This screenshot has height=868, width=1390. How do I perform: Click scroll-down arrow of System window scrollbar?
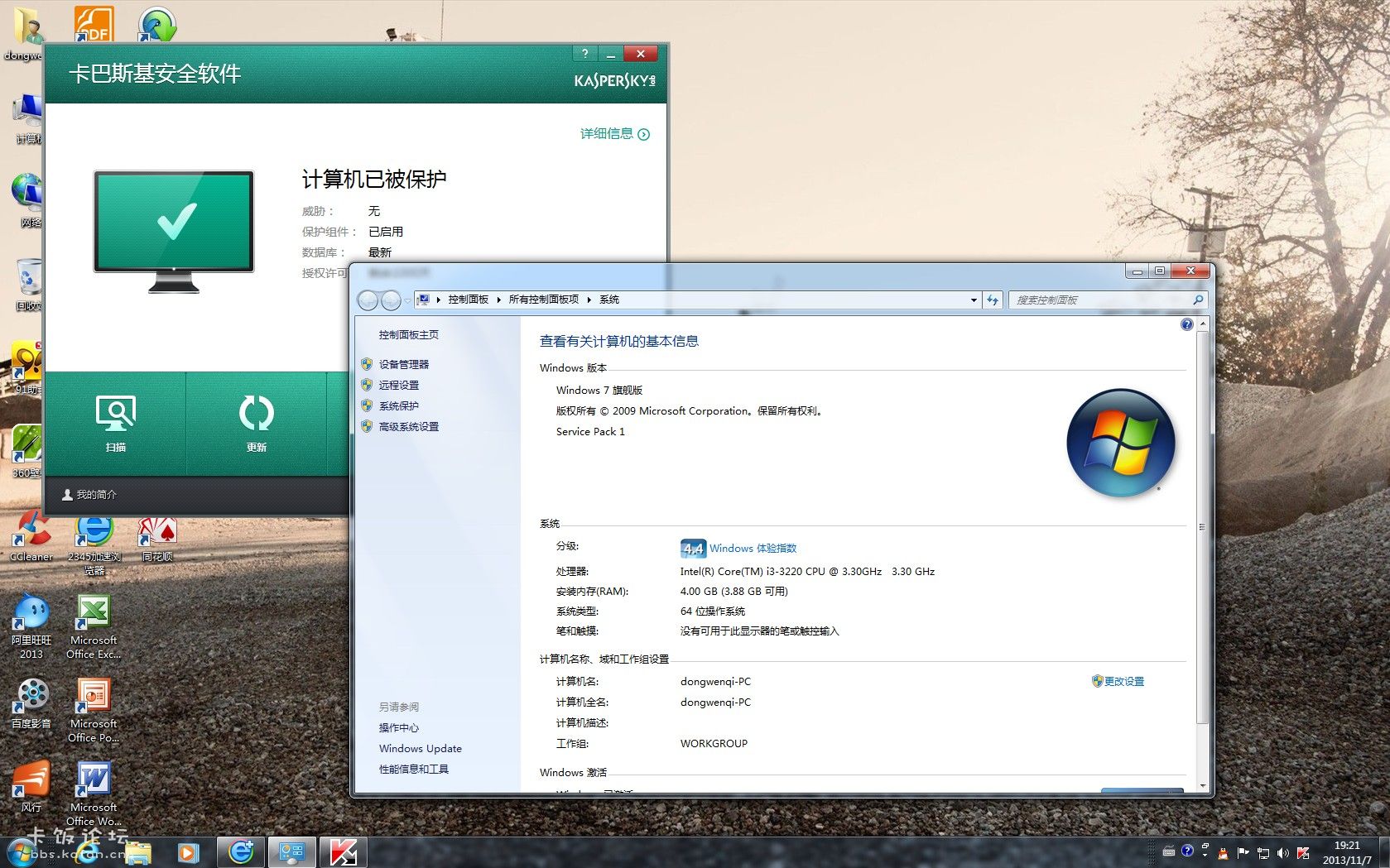[x=1202, y=785]
